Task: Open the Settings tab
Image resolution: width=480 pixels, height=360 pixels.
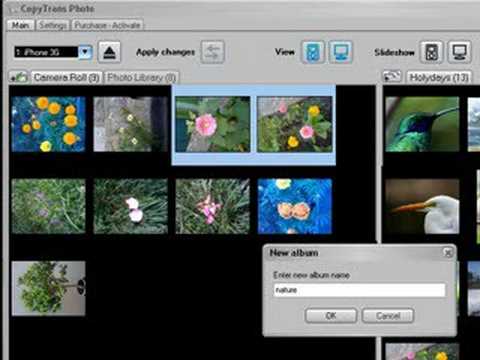Action: pos(53,25)
